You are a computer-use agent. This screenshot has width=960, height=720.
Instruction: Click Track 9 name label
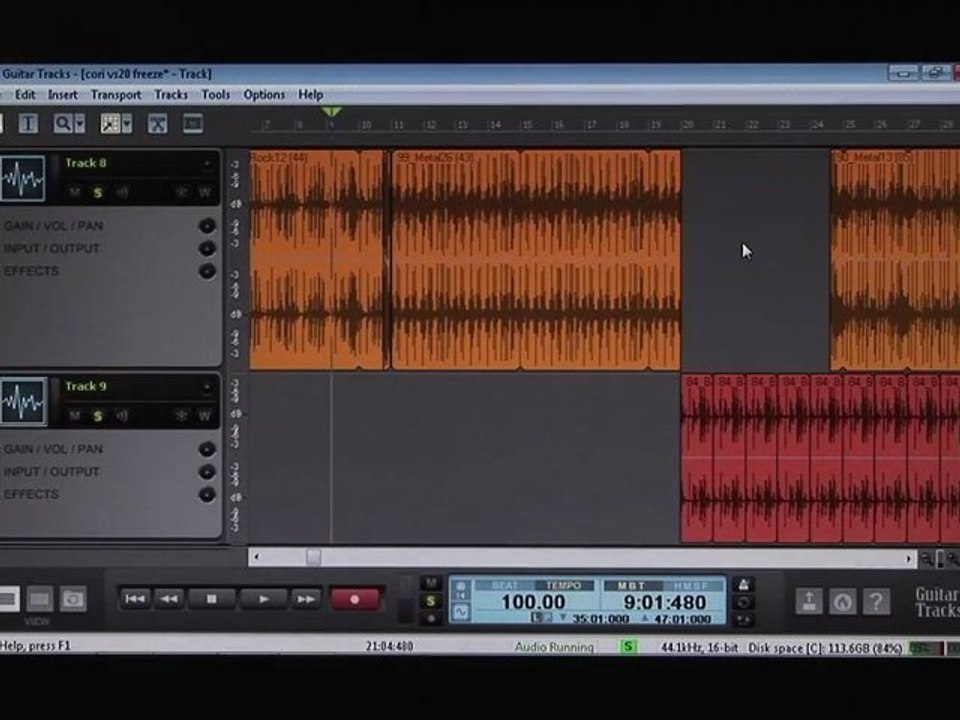[86, 386]
